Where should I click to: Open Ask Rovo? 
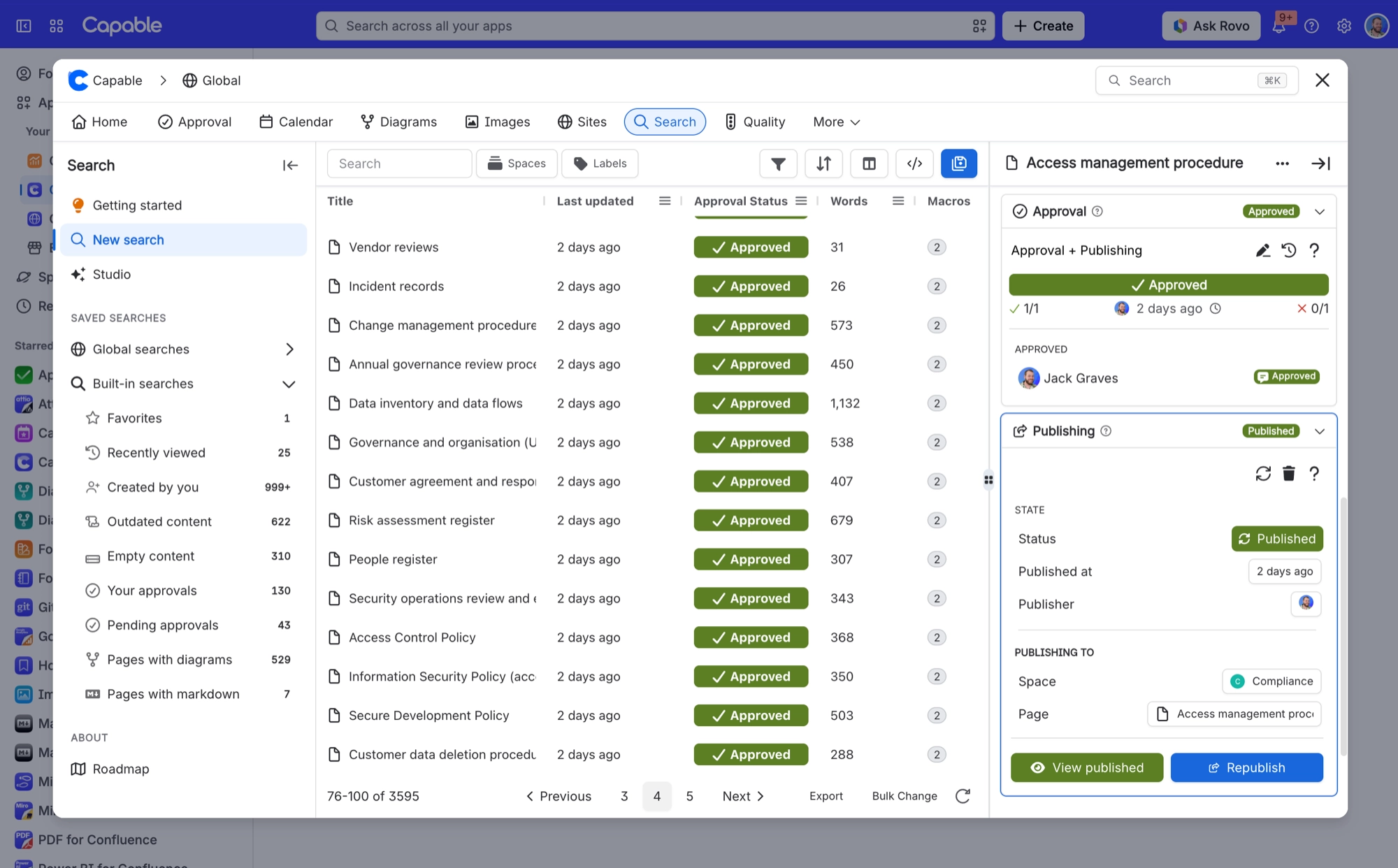1211,26
